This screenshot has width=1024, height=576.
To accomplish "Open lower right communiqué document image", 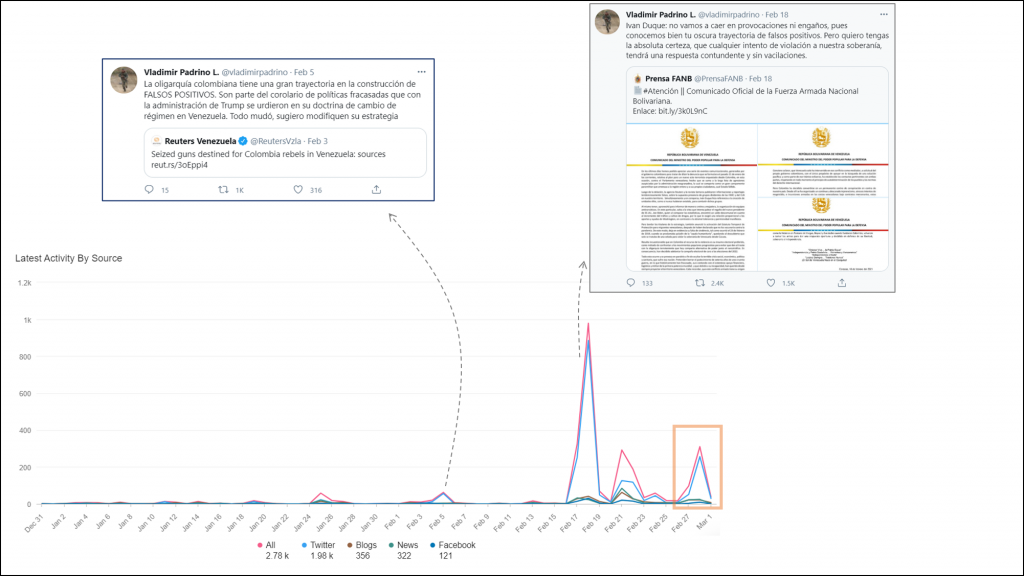I will [x=823, y=234].
